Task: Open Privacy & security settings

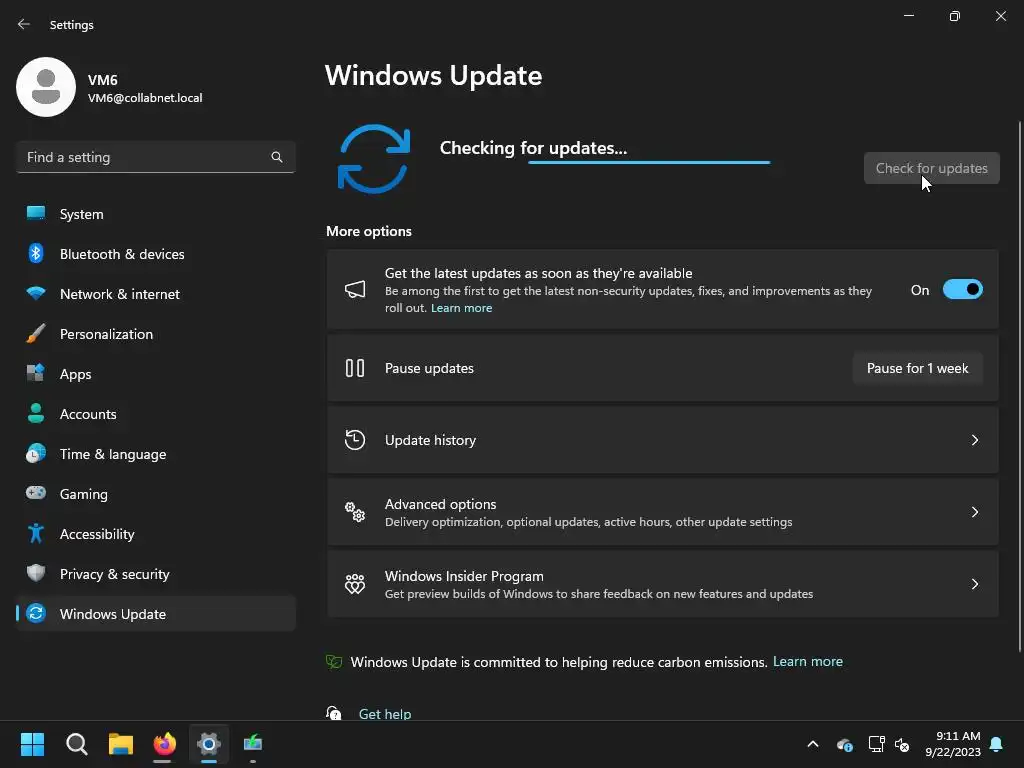Action: coord(155,573)
